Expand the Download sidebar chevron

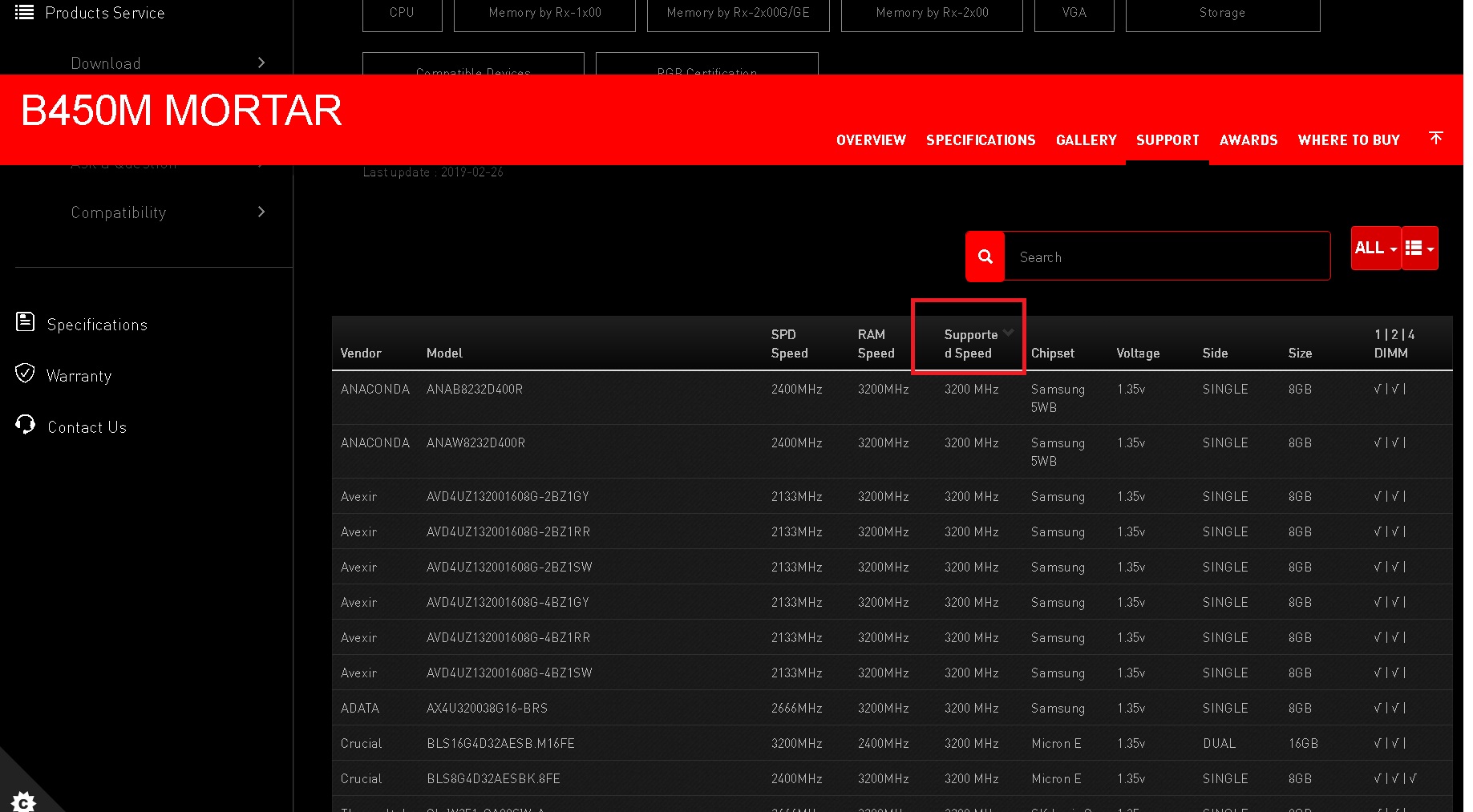click(261, 63)
